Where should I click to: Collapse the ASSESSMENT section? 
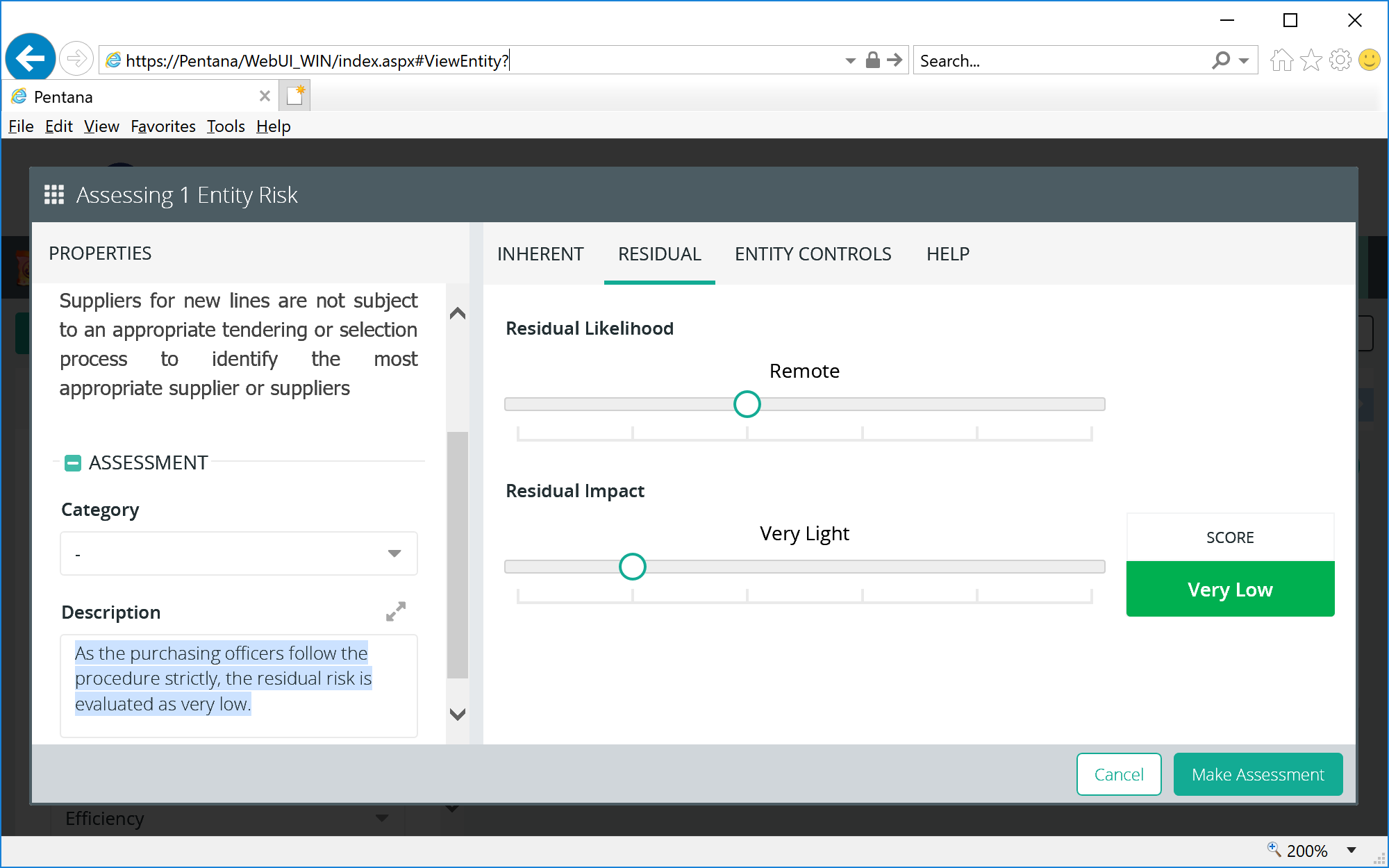[73, 462]
